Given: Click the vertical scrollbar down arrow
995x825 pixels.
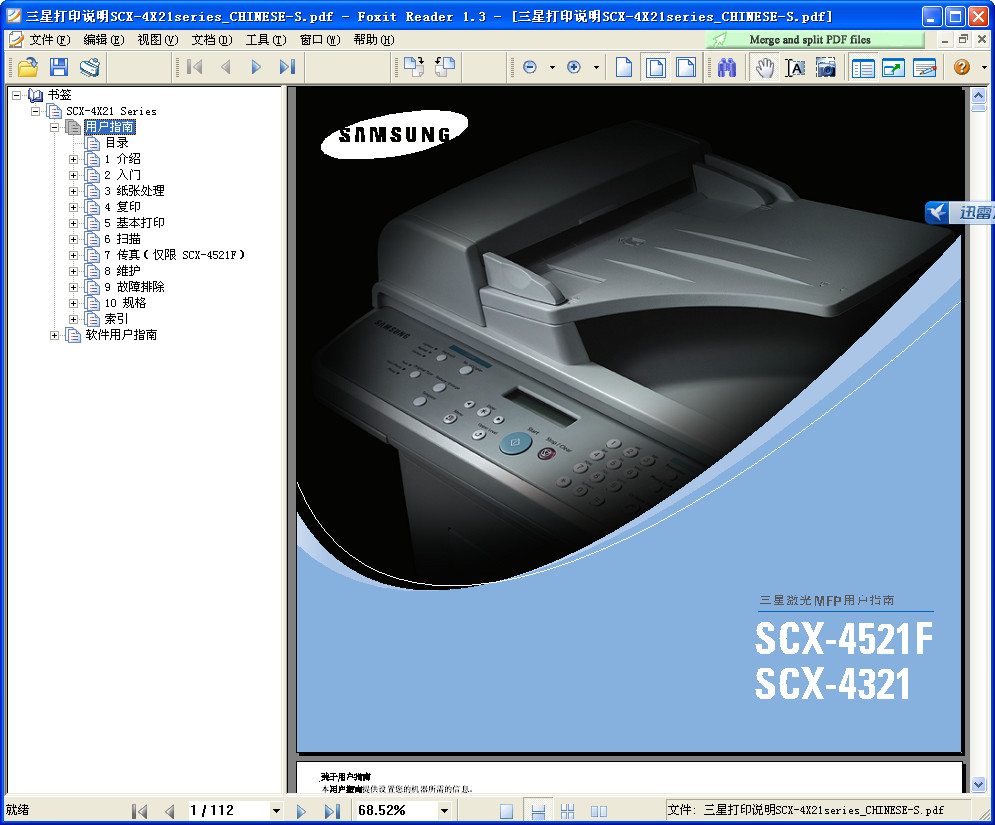Looking at the screenshot, I should 979,784.
